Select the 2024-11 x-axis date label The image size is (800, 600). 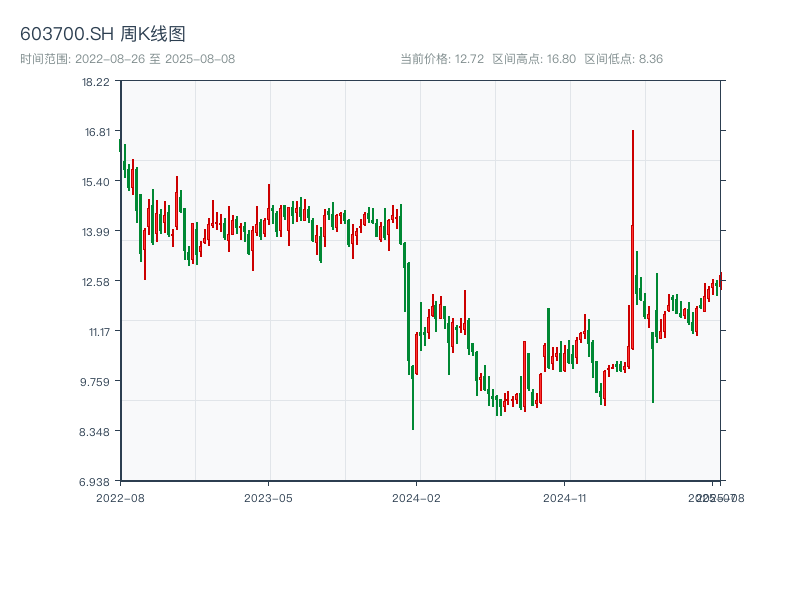pos(565,497)
